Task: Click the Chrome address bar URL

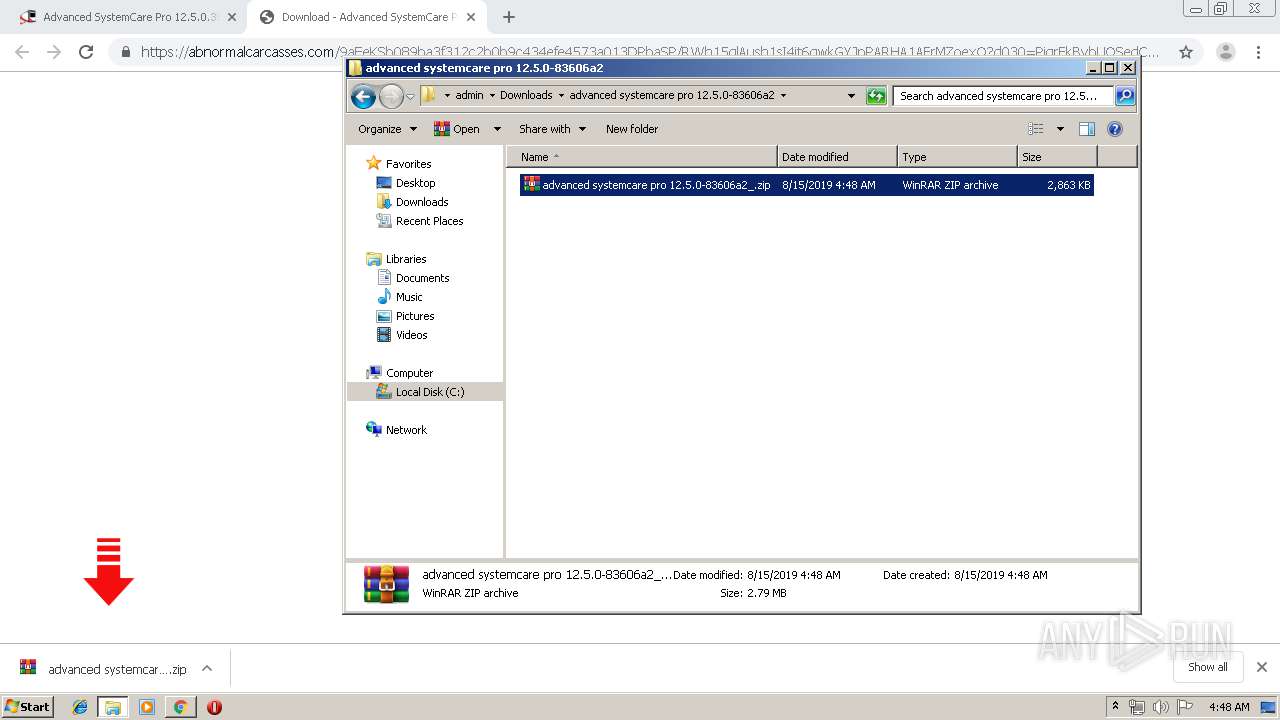Action: 650,52
